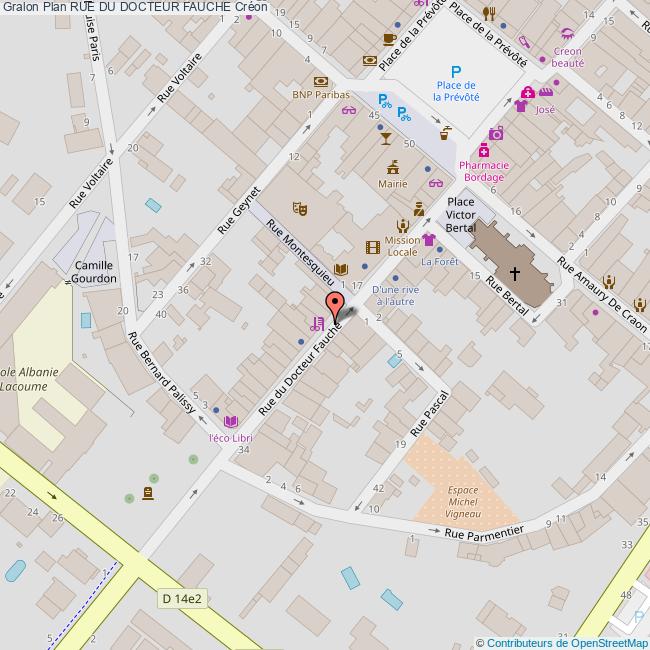Click the Place Victor Bertal label
The width and height of the screenshot is (650, 650).
460,214
